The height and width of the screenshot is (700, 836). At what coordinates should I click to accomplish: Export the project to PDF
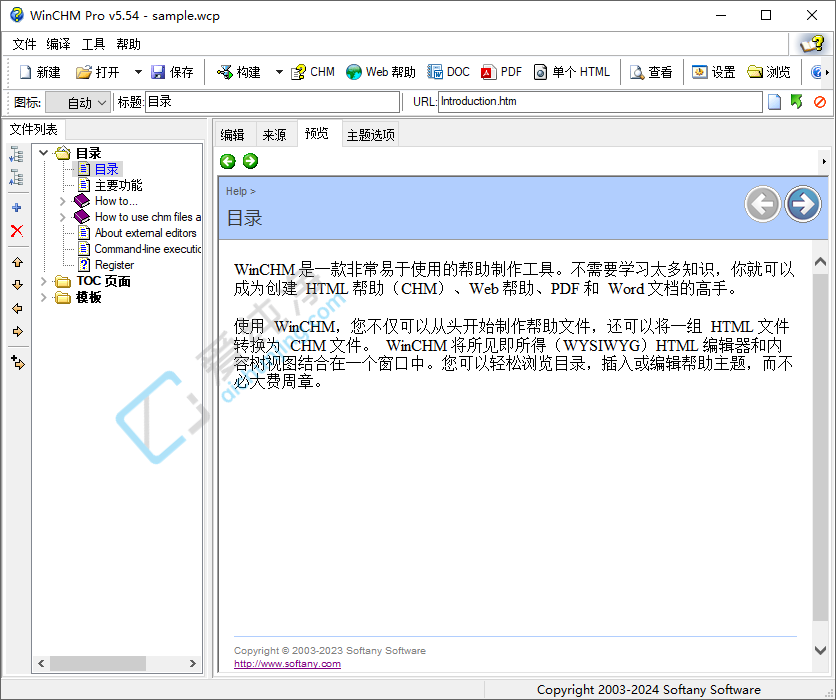[x=500, y=71]
